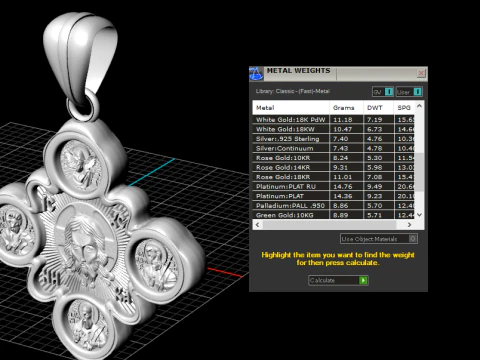Viewport: 480px width, 360px height.
Task: Click the 7.08 DWT value
Action: click(x=375, y=177)
